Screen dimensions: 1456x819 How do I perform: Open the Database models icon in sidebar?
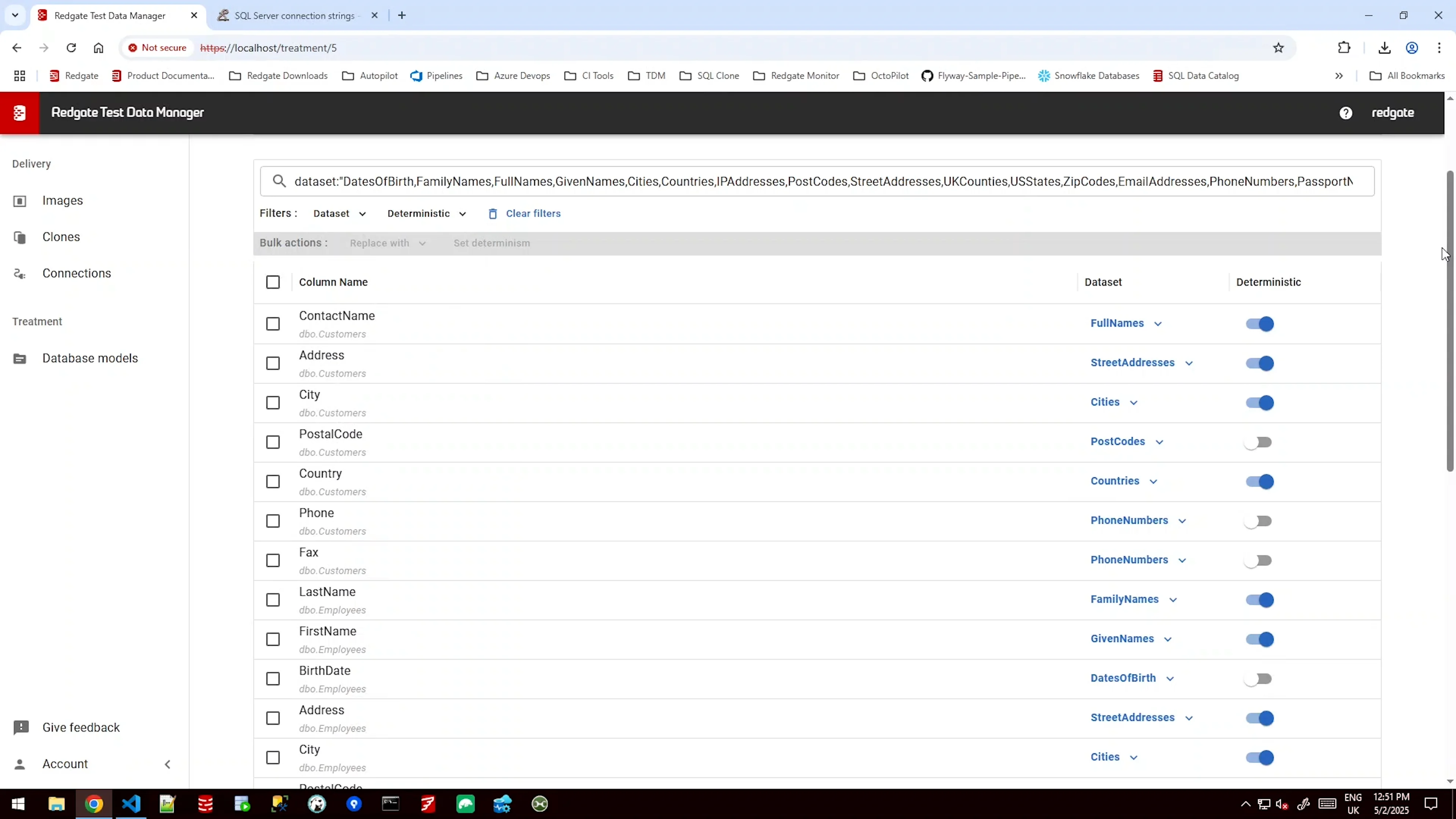pos(20,358)
